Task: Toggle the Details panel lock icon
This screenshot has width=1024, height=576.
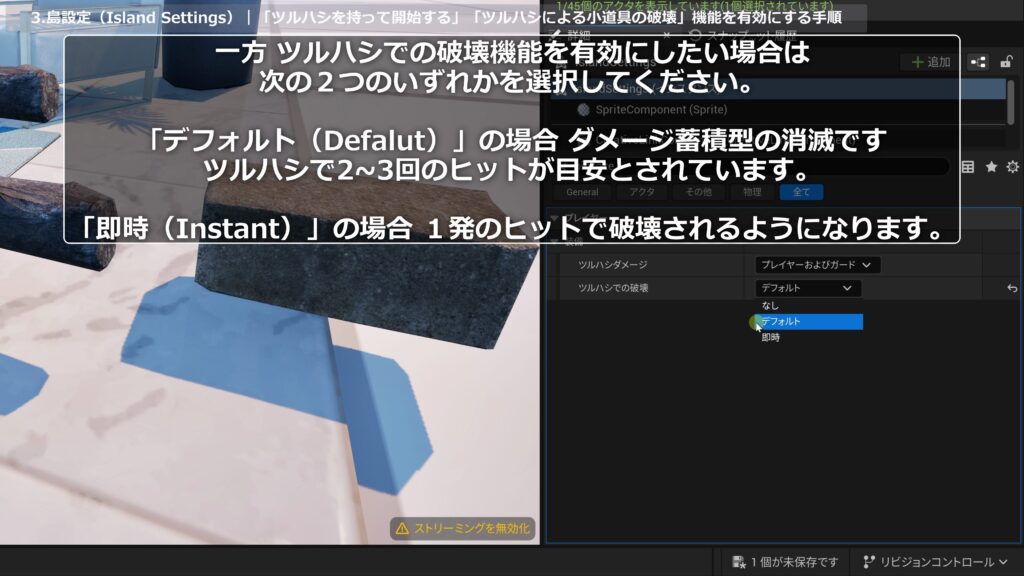Action: click(x=1006, y=62)
